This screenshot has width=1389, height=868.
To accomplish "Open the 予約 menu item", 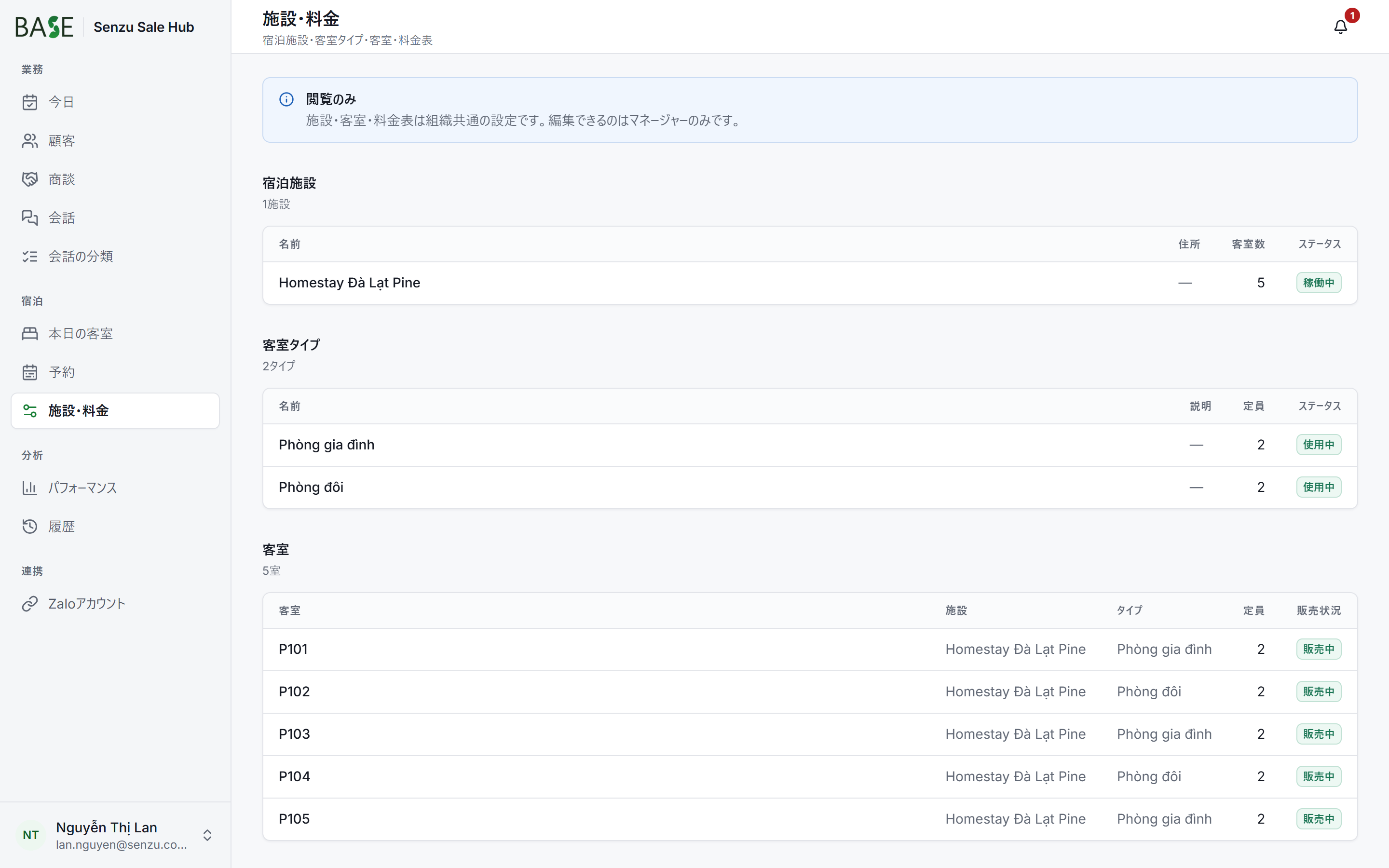I will click(x=115, y=372).
